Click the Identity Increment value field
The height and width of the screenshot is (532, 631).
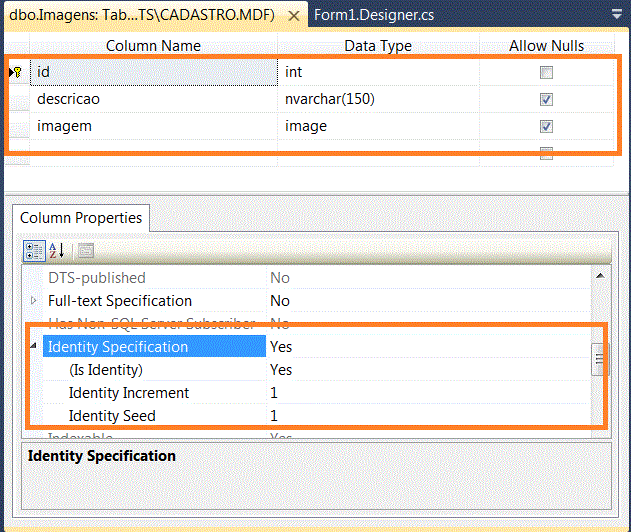coord(428,392)
